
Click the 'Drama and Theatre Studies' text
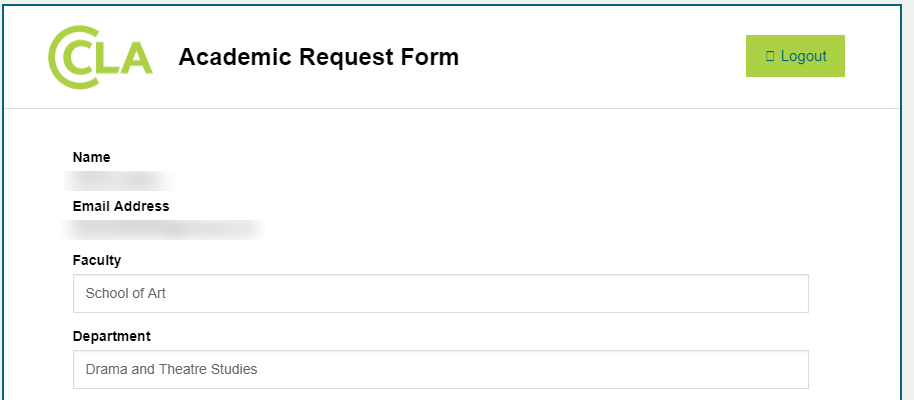click(x=171, y=369)
